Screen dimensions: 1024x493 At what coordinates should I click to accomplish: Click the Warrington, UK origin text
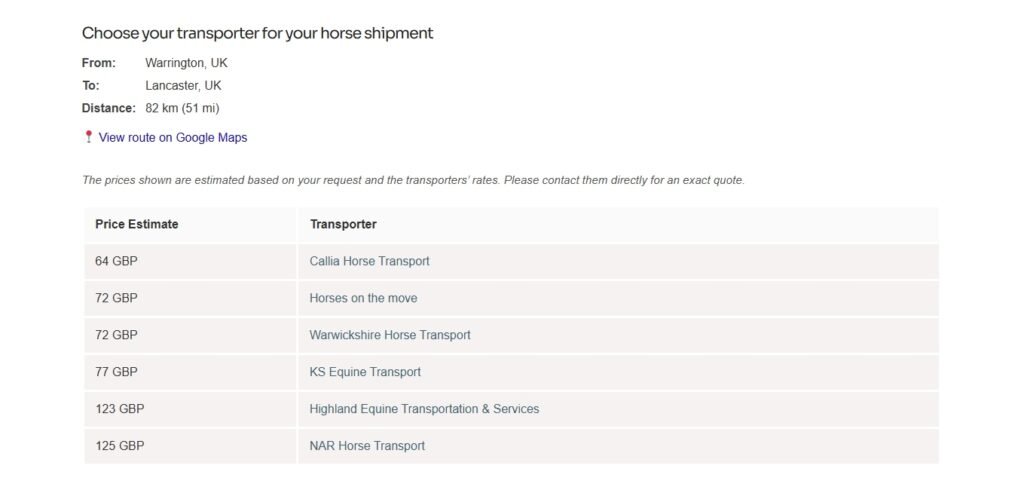tap(187, 63)
